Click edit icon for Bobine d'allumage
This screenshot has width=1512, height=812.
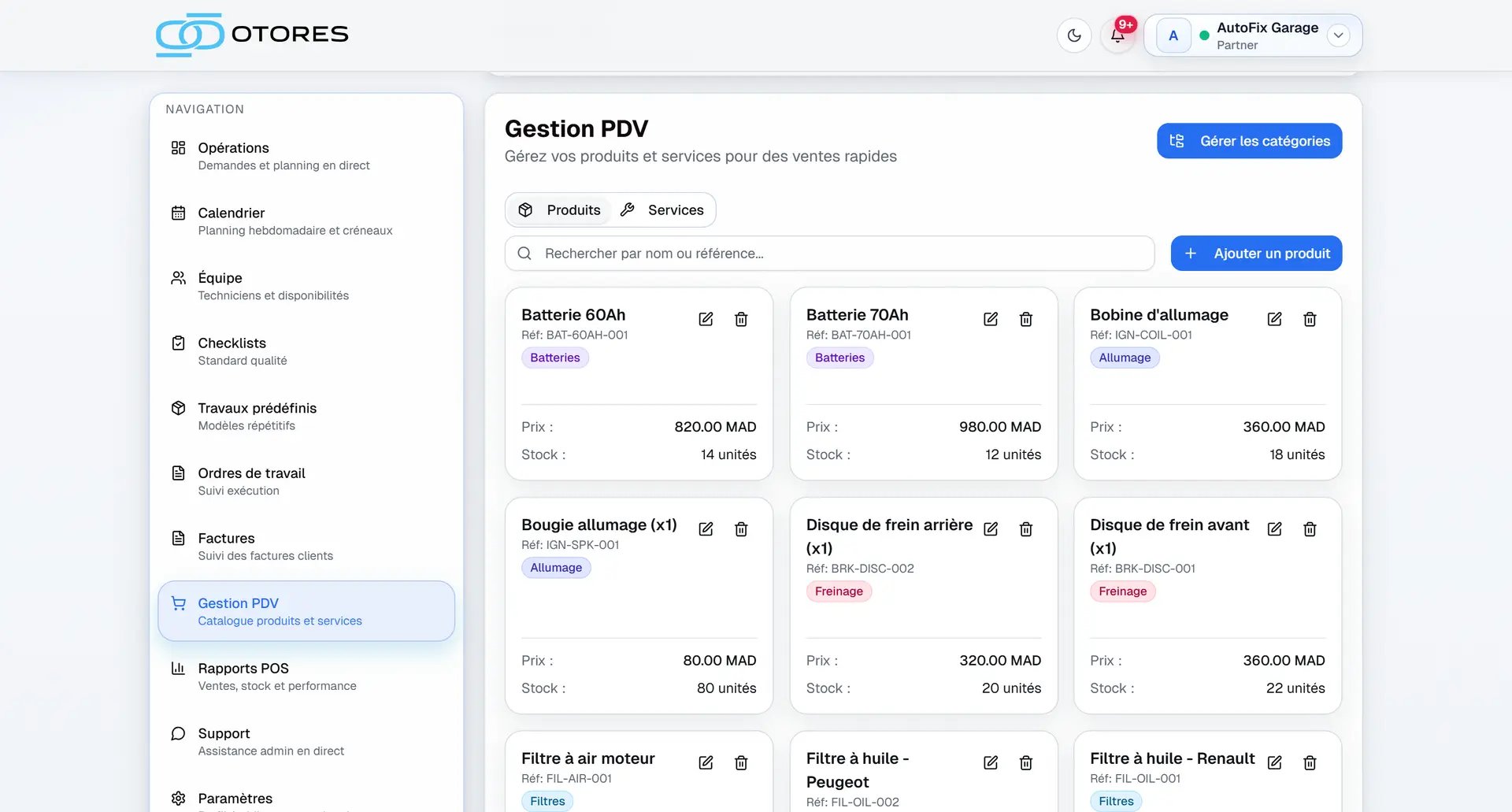coord(1274,319)
